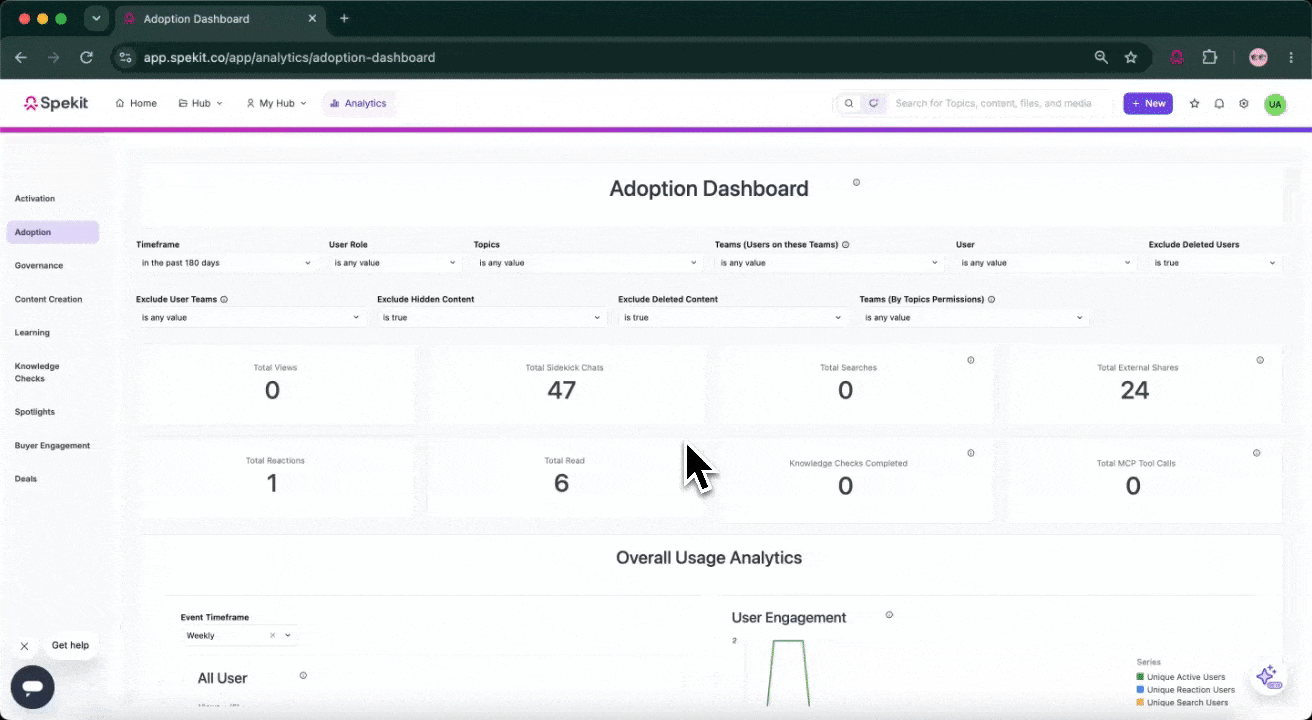1312x720 pixels.
Task: Reload the page in the browser
Action: click(86, 57)
